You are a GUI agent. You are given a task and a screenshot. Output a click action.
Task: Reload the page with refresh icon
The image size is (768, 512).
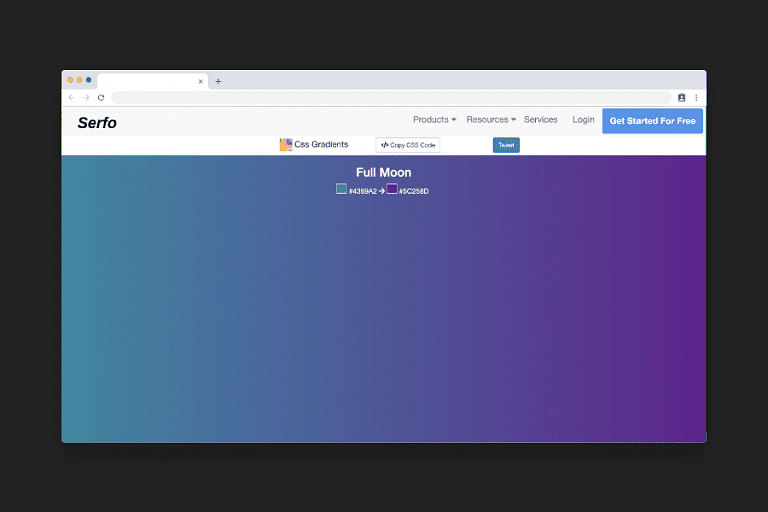(101, 98)
